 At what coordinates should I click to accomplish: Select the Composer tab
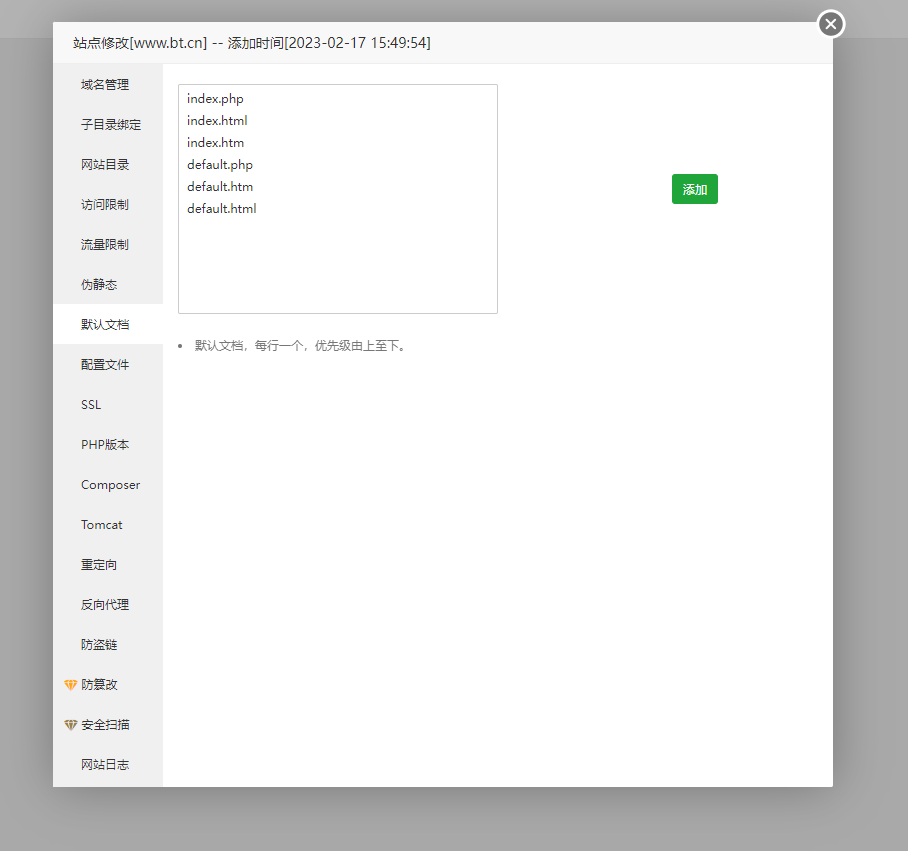point(110,485)
